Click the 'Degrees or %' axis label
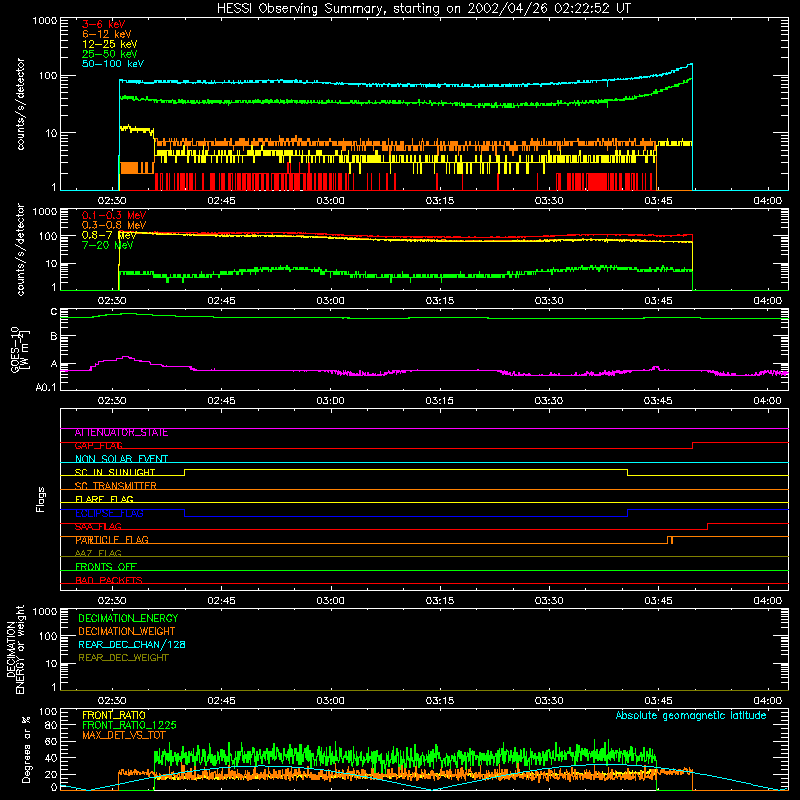This screenshot has height=800, width=800. pyautogui.click(x=26, y=749)
